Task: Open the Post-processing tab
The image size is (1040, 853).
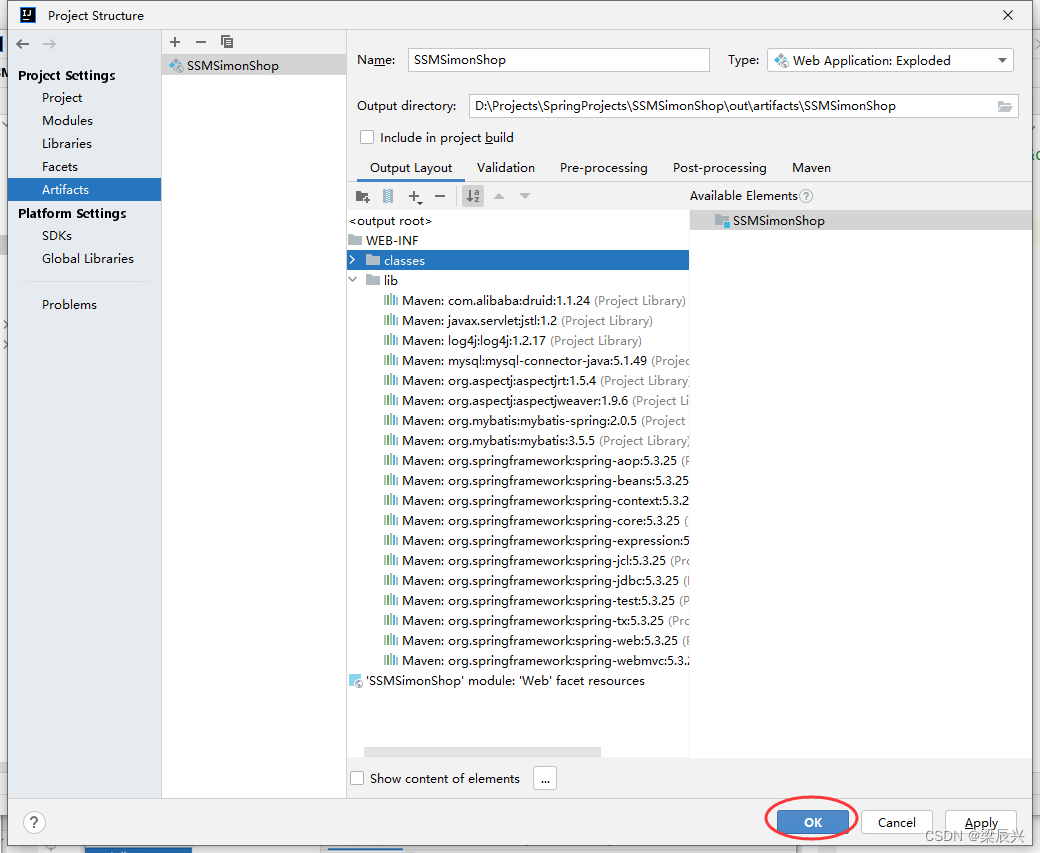Action: click(x=720, y=168)
